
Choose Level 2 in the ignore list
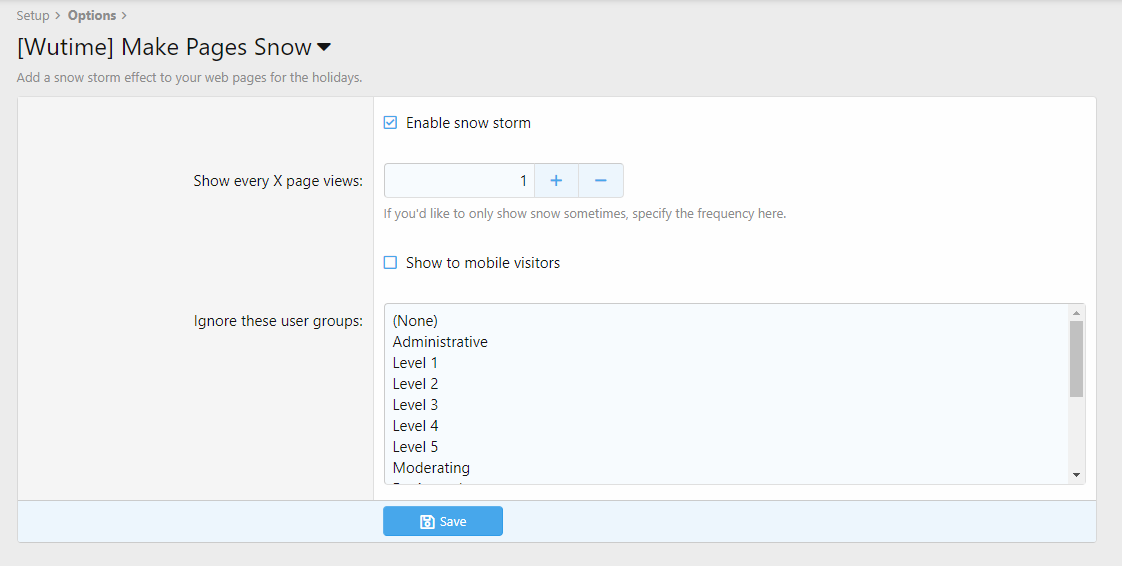[x=415, y=384]
